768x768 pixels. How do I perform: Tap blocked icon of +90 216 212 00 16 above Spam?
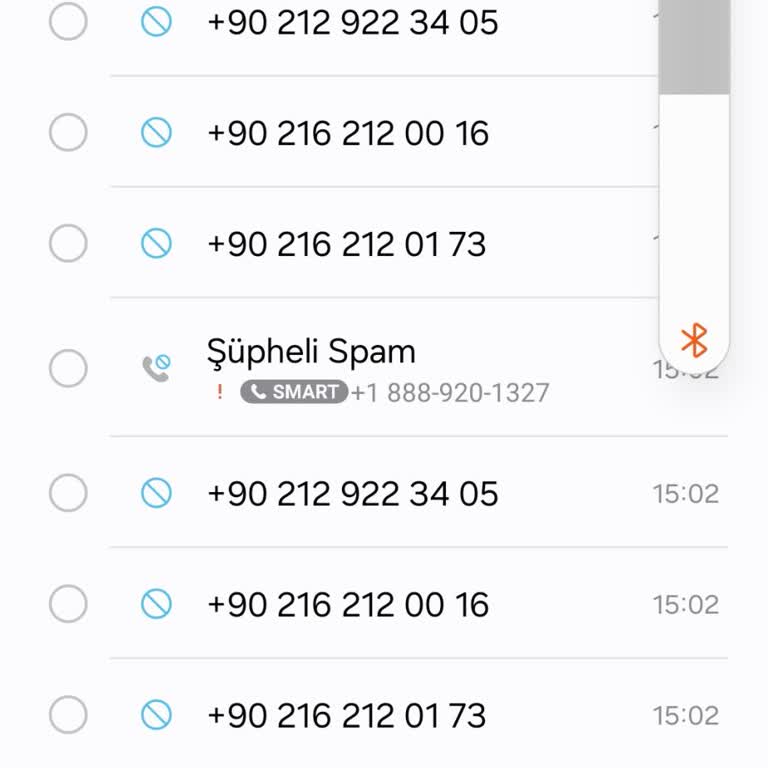click(x=156, y=132)
